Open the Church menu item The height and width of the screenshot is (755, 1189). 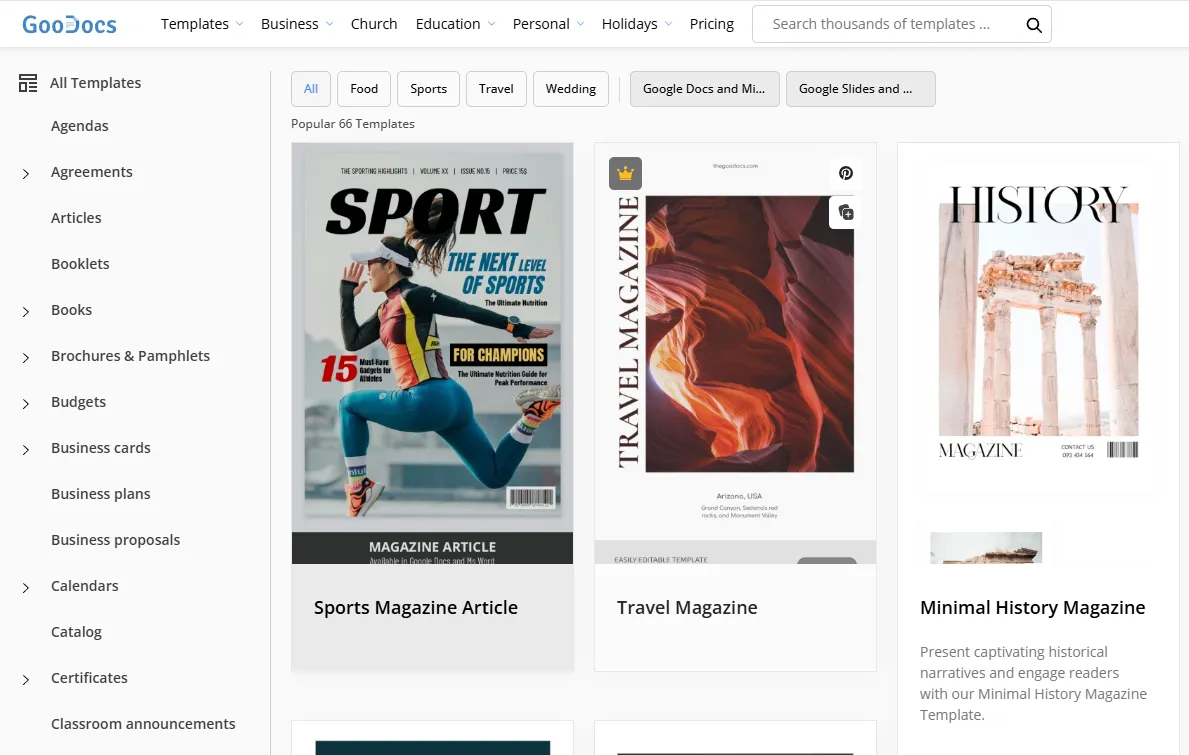pyautogui.click(x=374, y=24)
